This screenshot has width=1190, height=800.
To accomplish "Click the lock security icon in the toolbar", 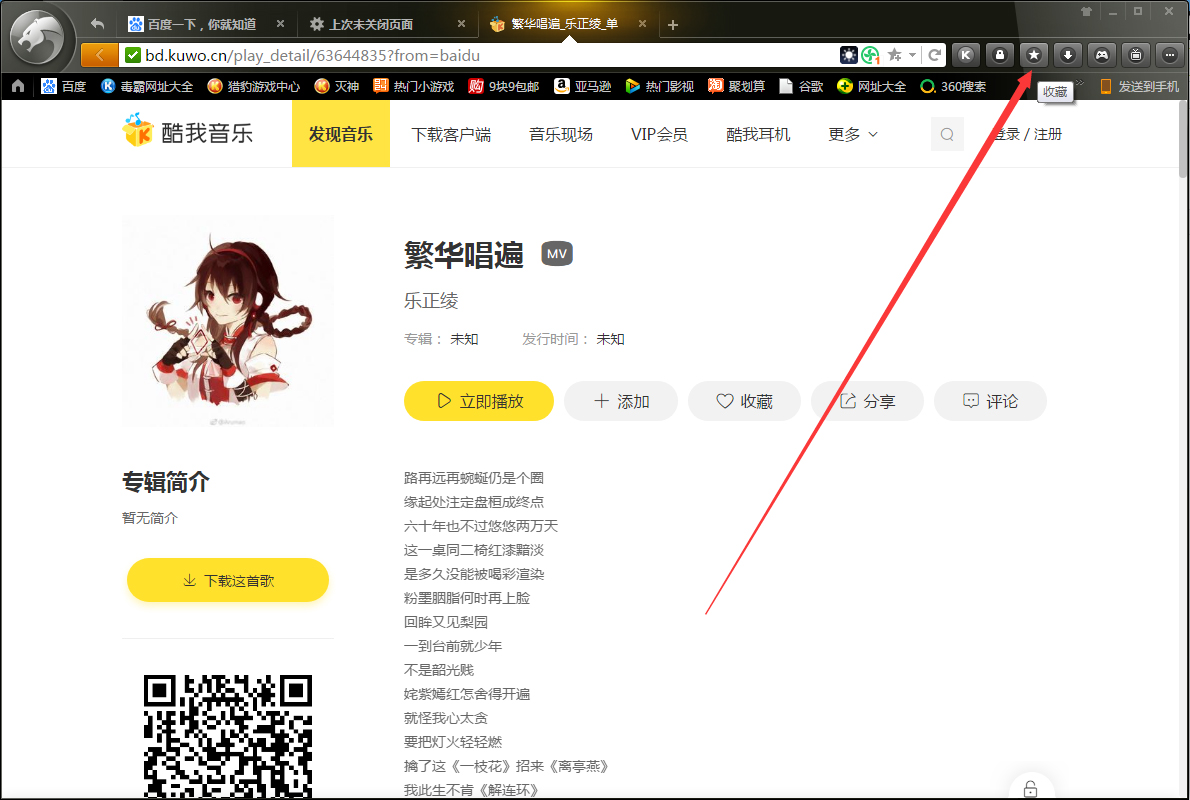I will click(x=999, y=55).
